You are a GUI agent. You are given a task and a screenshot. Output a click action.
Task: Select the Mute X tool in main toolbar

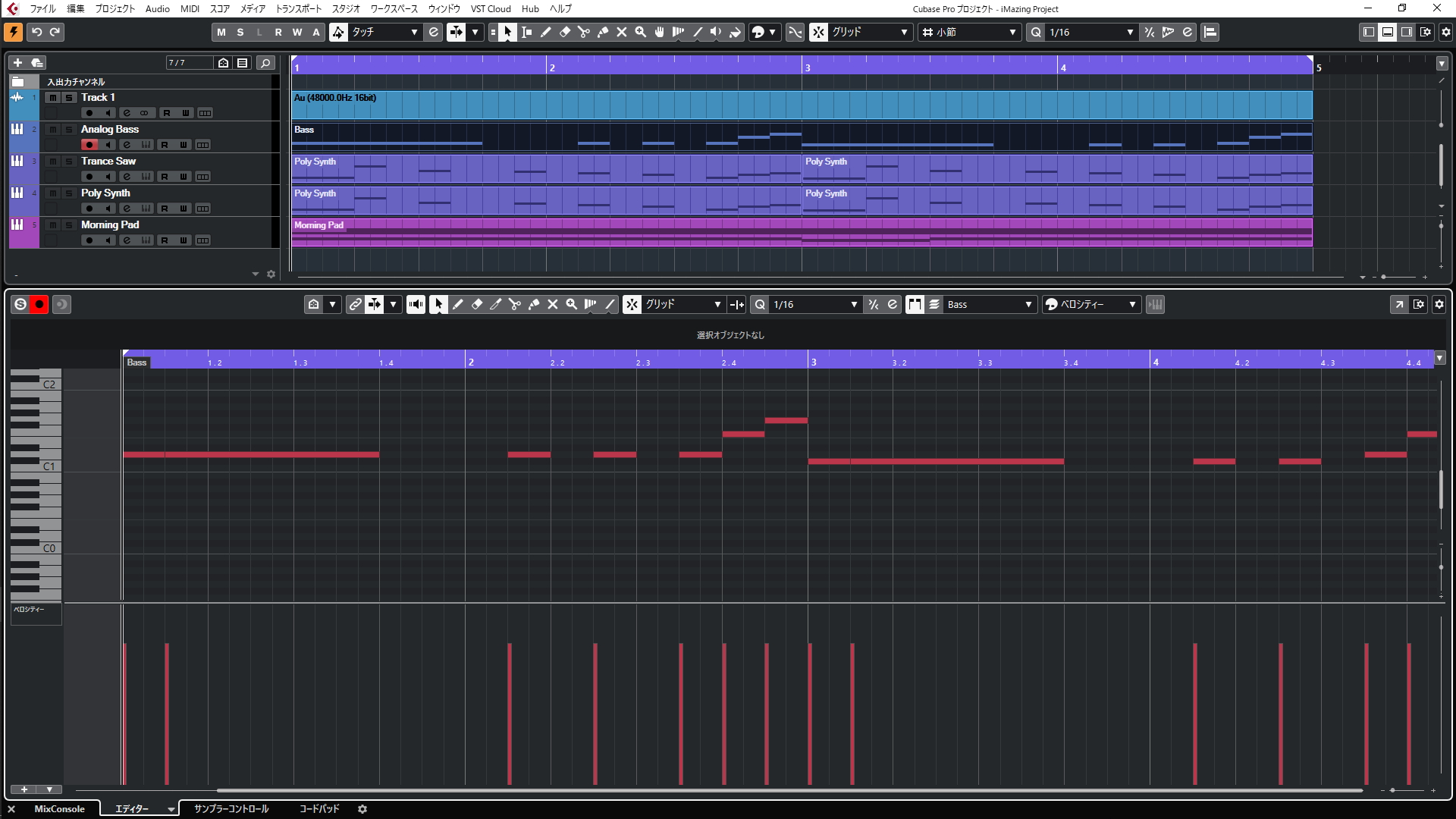[x=621, y=32]
